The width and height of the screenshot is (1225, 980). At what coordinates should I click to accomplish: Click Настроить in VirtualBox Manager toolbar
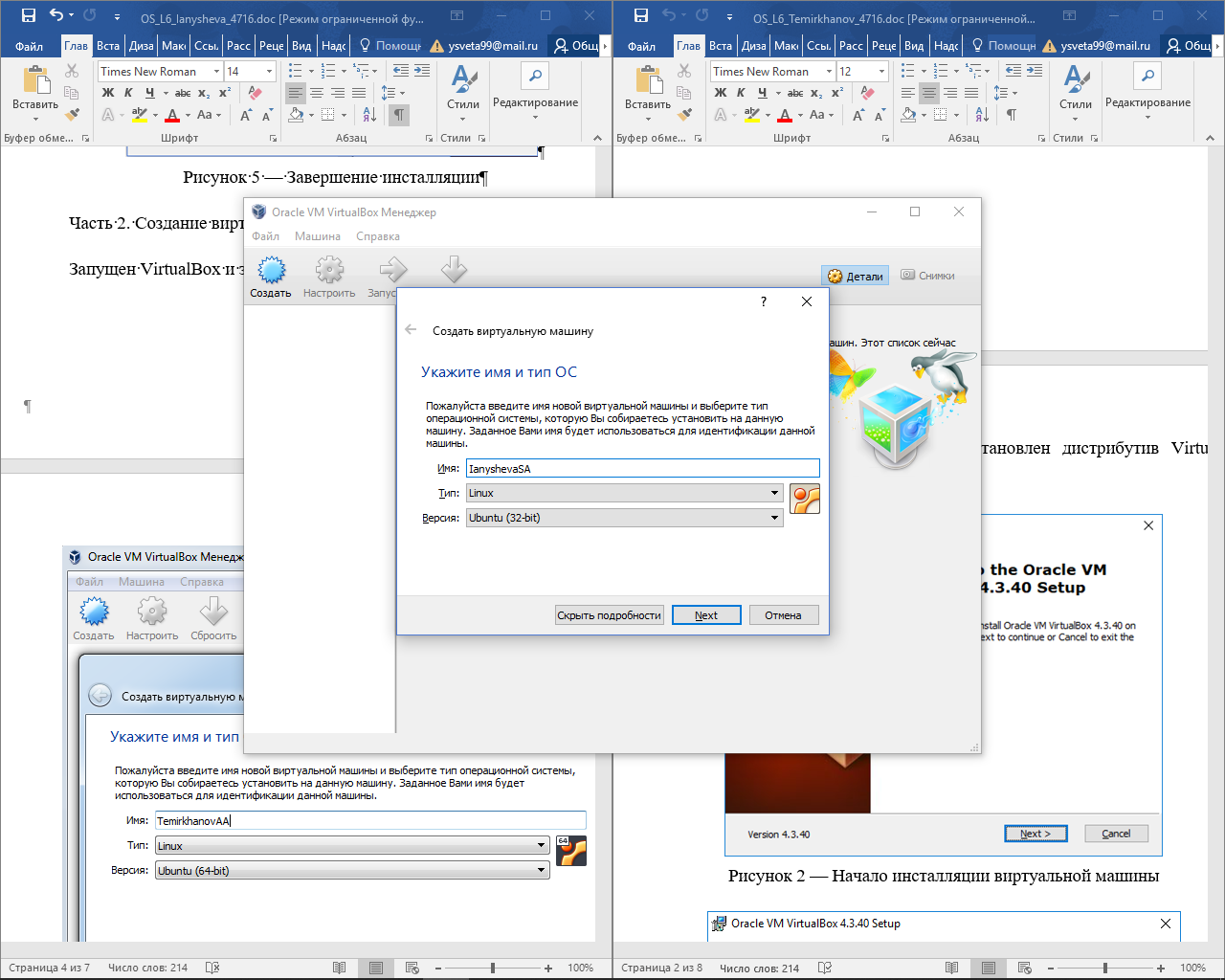pos(329,278)
